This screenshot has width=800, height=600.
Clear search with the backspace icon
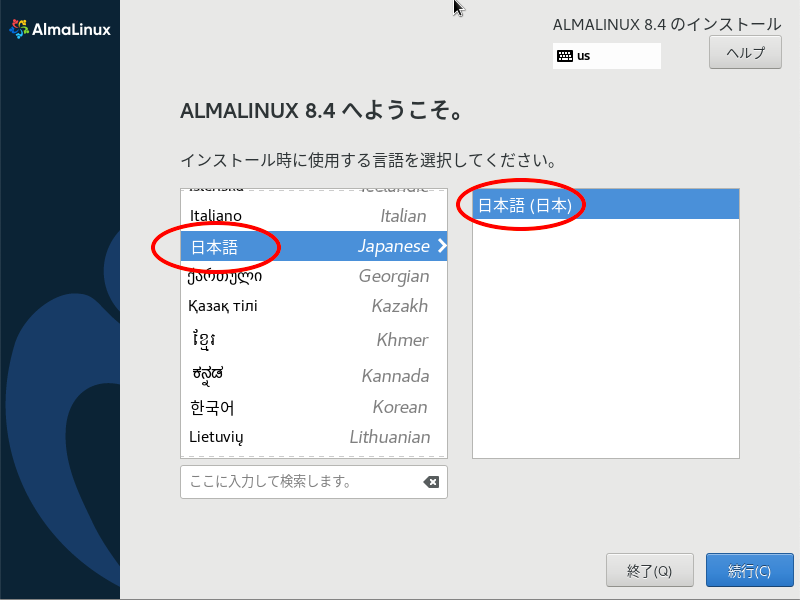431,482
